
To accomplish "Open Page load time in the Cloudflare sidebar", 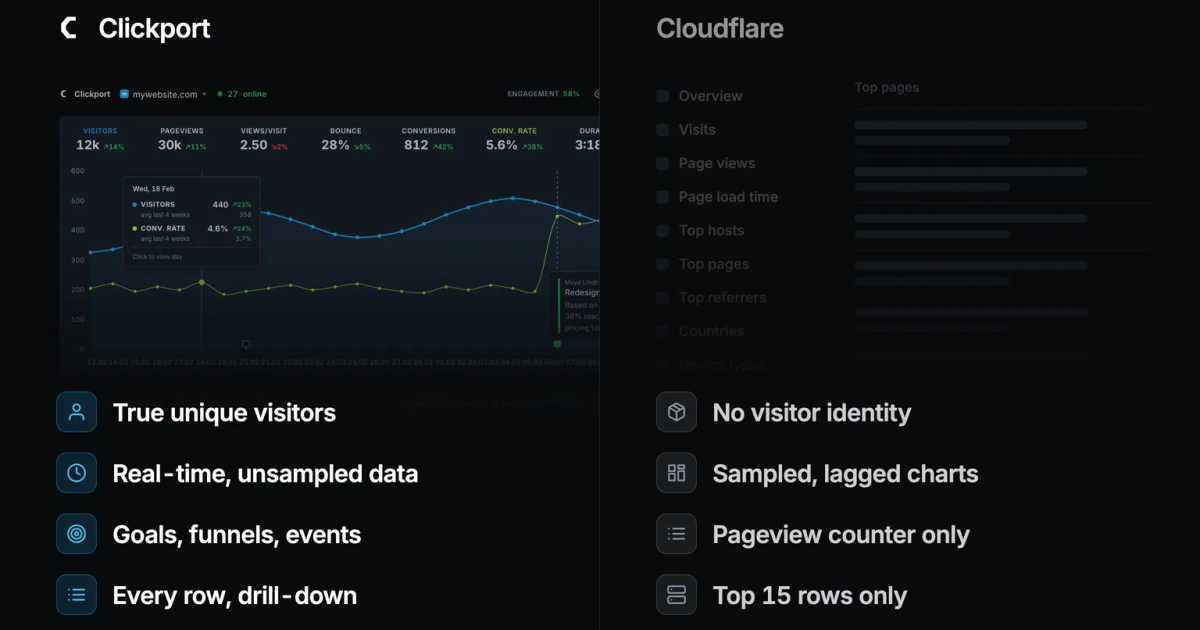I will coord(728,197).
